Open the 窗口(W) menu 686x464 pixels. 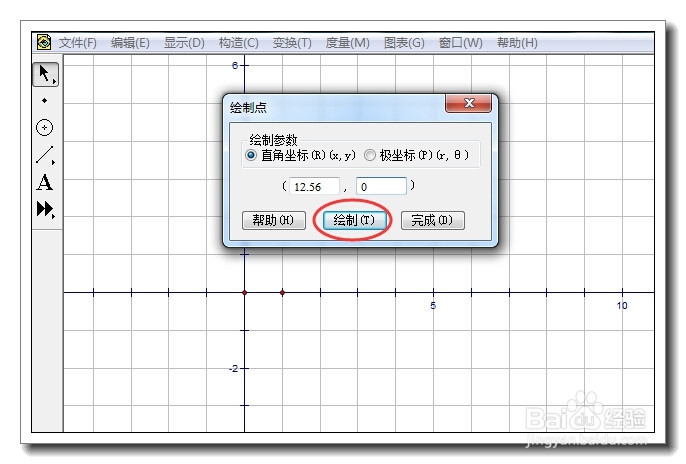point(461,43)
